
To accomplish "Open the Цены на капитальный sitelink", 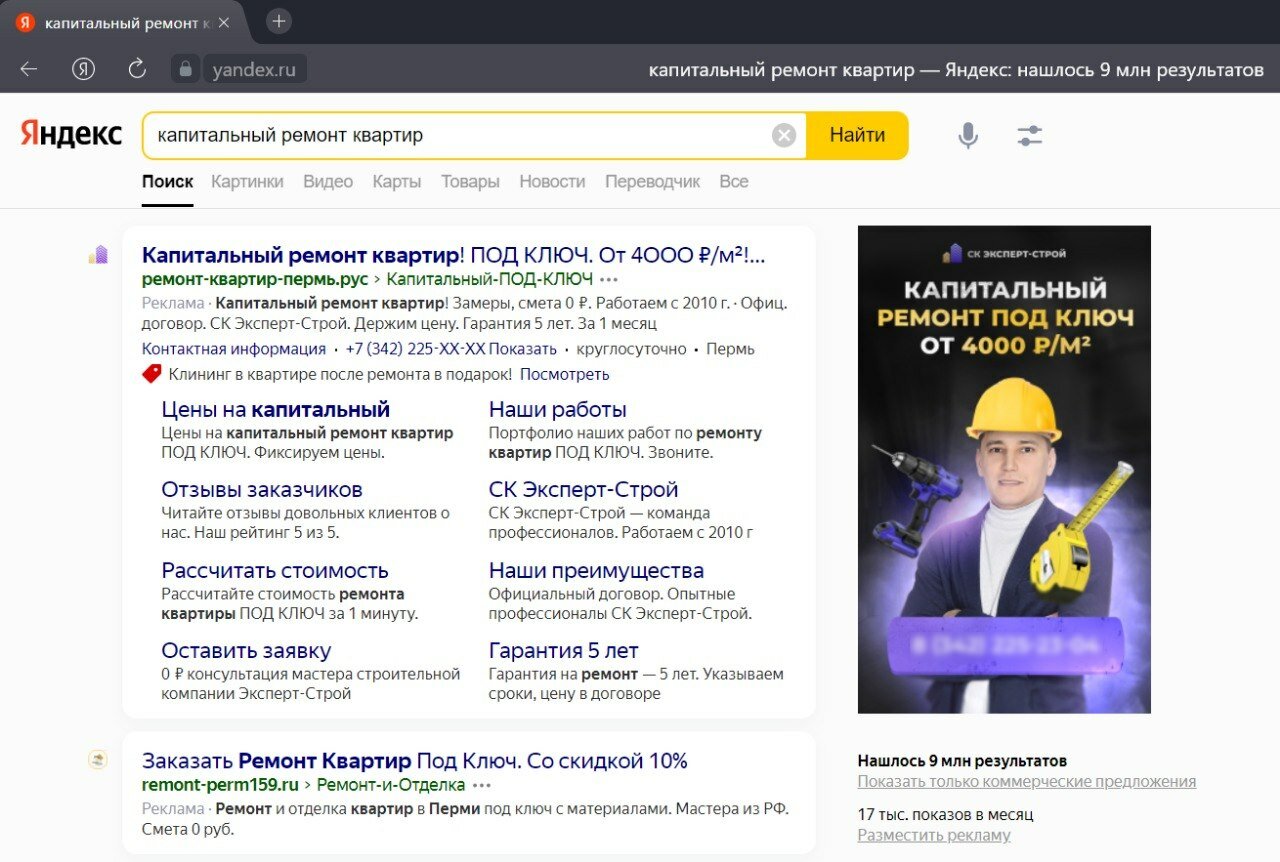I will (275, 409).
